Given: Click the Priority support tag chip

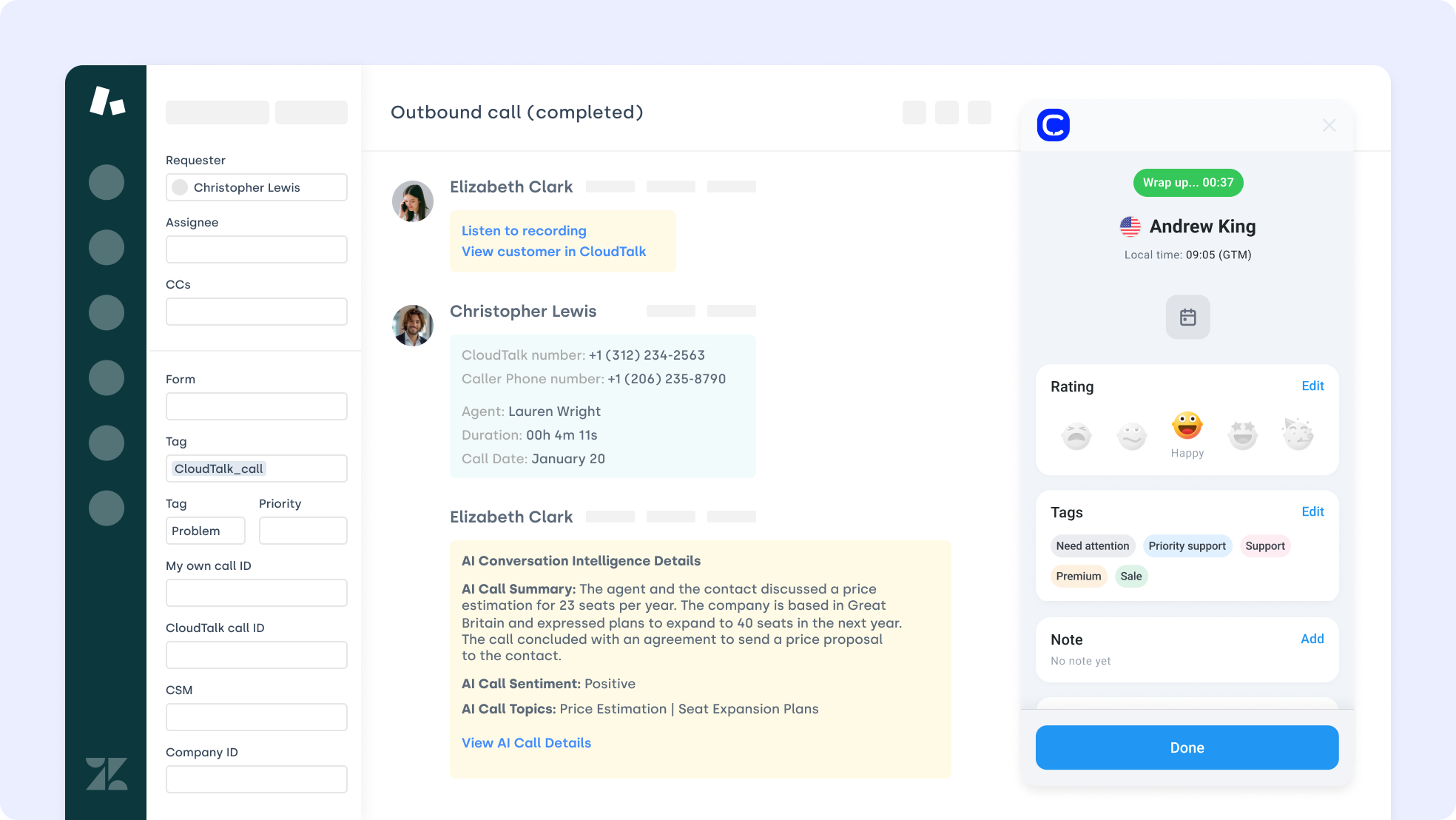Looking at the screenshot, I should 1187,546.
